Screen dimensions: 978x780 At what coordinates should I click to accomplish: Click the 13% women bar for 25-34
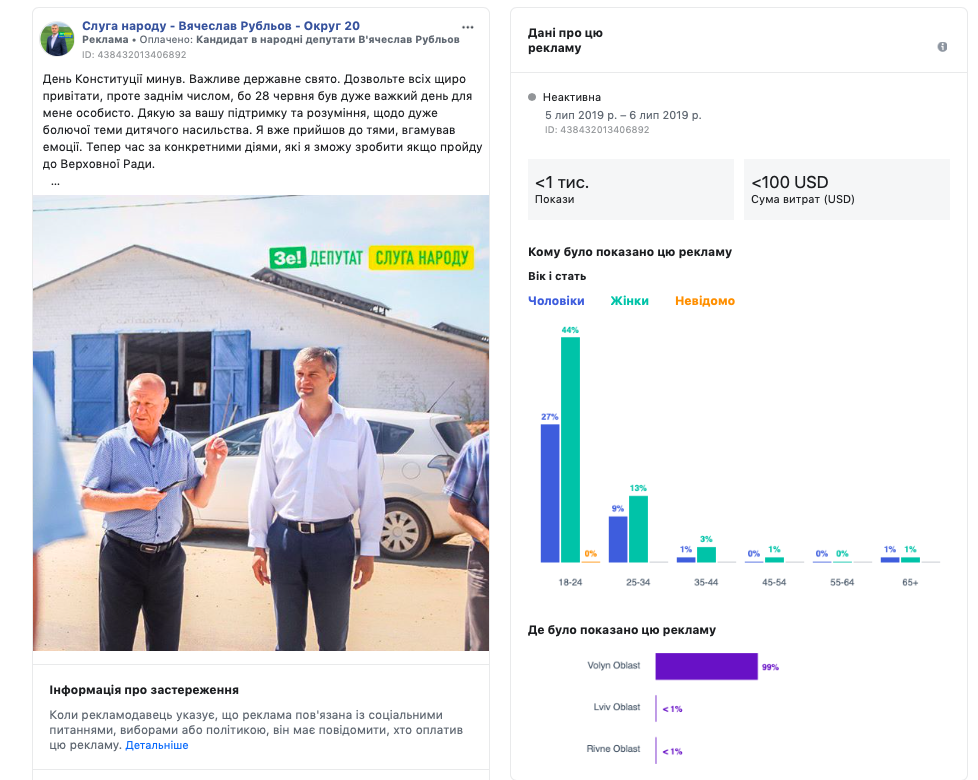[x=638, y=529]
